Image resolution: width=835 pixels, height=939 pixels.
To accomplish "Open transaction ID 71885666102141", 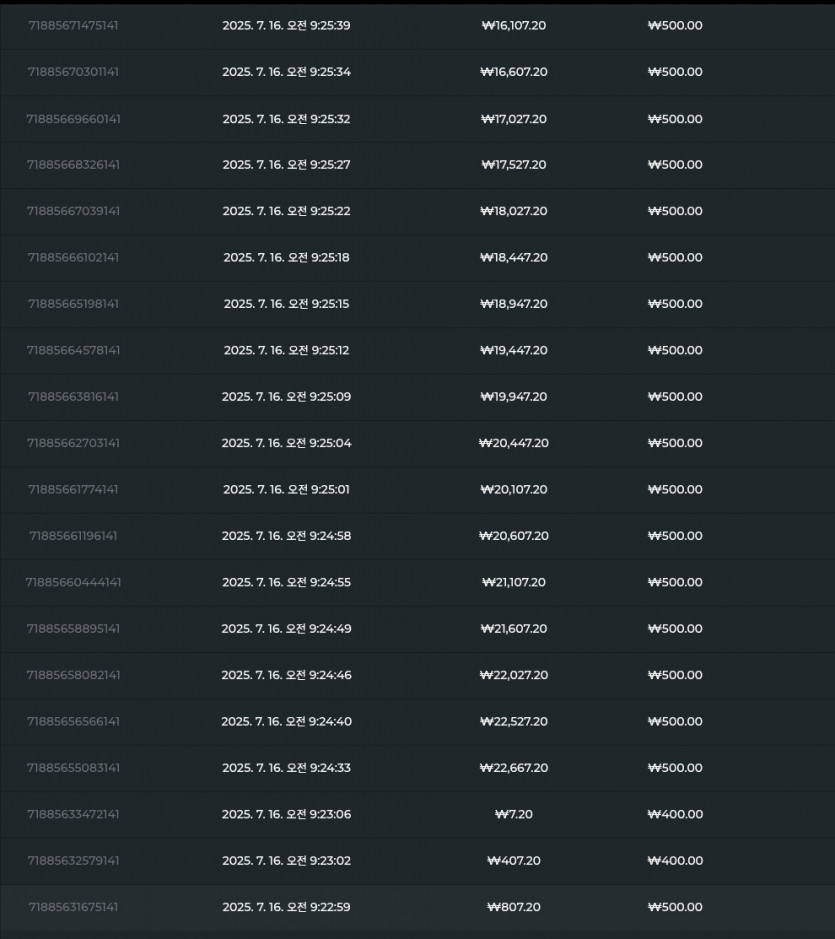I will click(73, 258).
